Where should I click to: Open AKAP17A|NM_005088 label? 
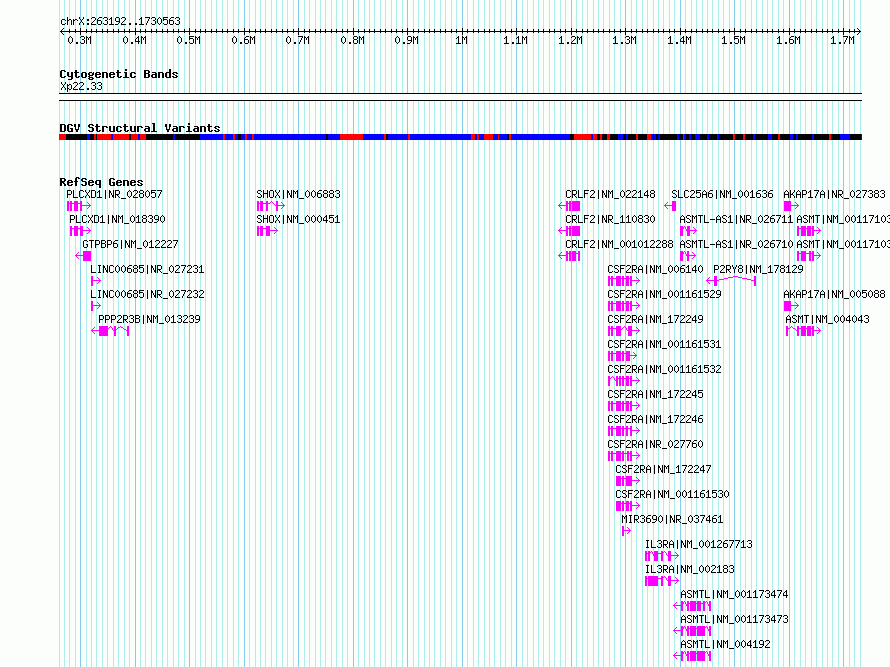[x=834, y=294]
